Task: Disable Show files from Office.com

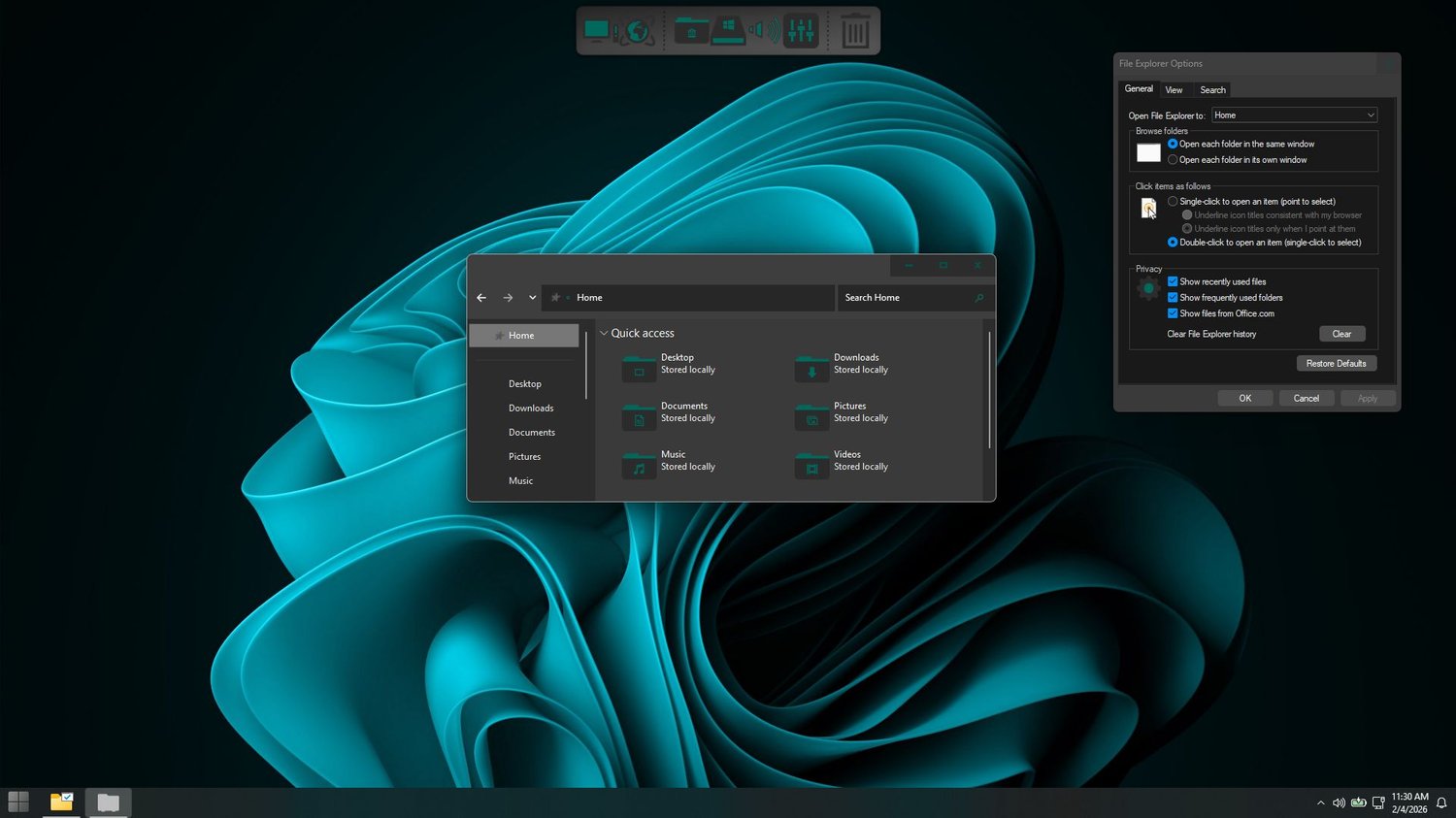Action: coord(1173,313)
